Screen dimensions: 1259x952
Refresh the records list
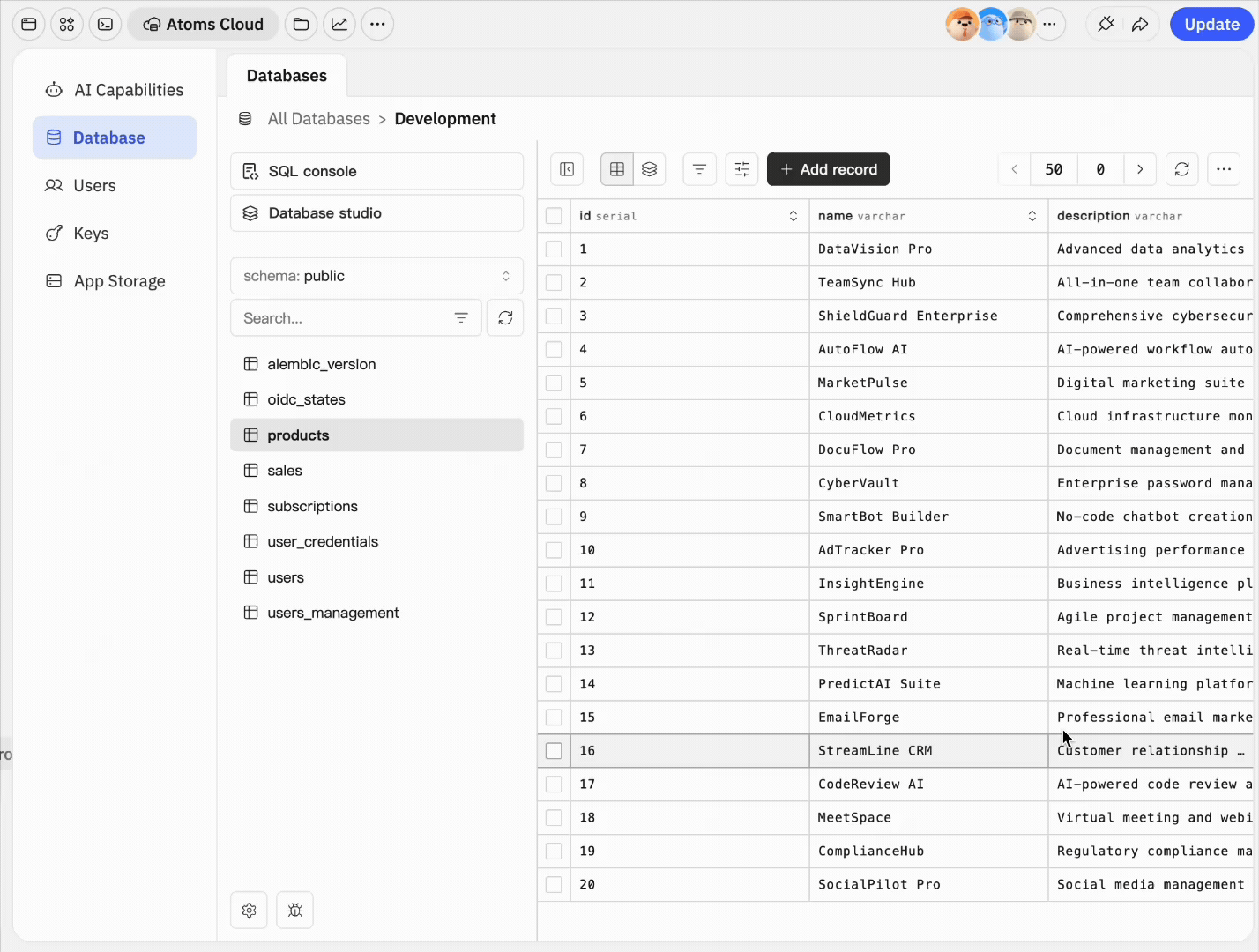1181,168
